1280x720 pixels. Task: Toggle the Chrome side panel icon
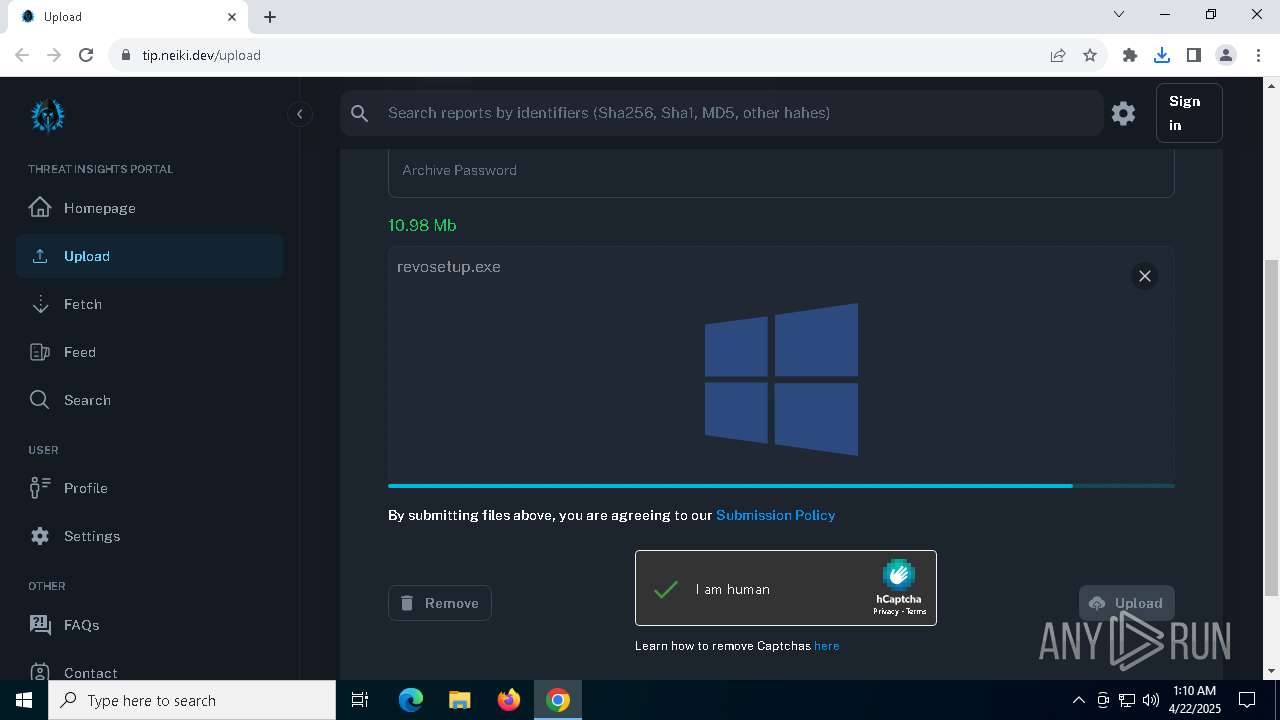pyautogui.click(x=1194, y=55)
